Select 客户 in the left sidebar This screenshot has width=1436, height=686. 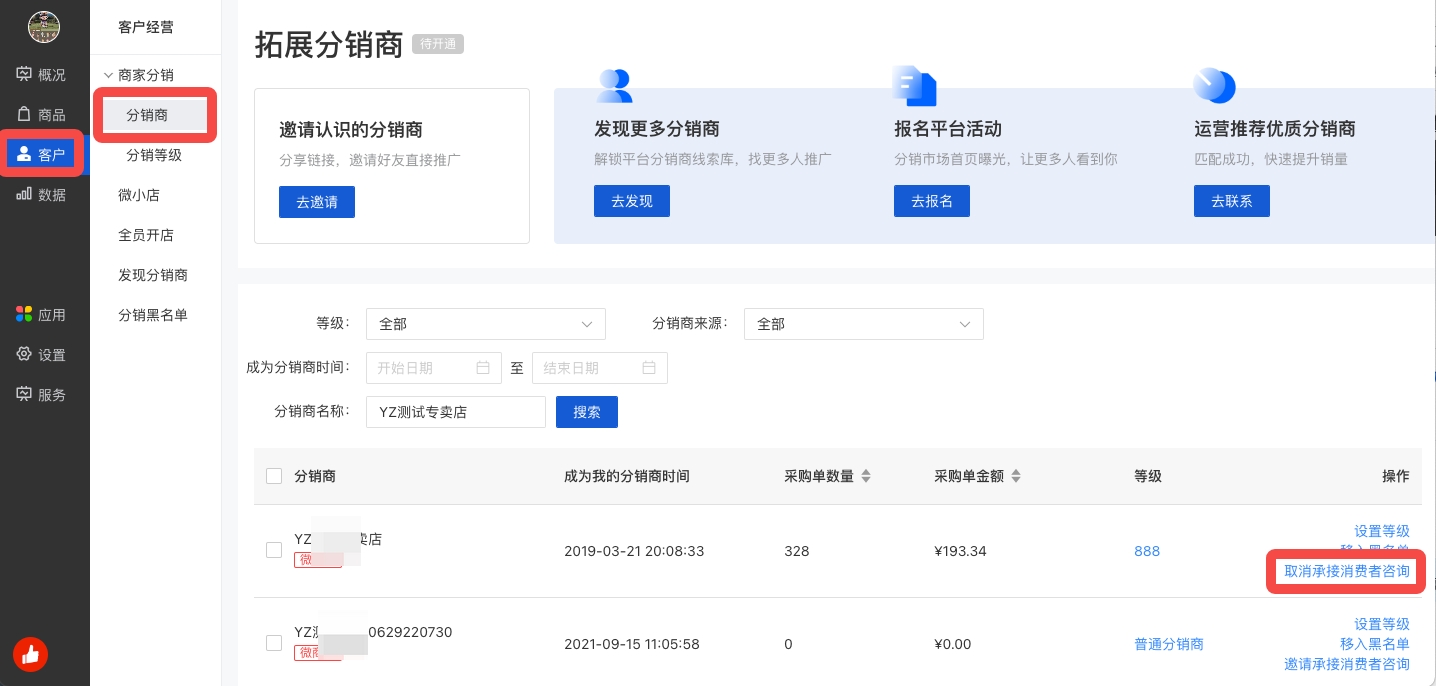click(41, 155)
